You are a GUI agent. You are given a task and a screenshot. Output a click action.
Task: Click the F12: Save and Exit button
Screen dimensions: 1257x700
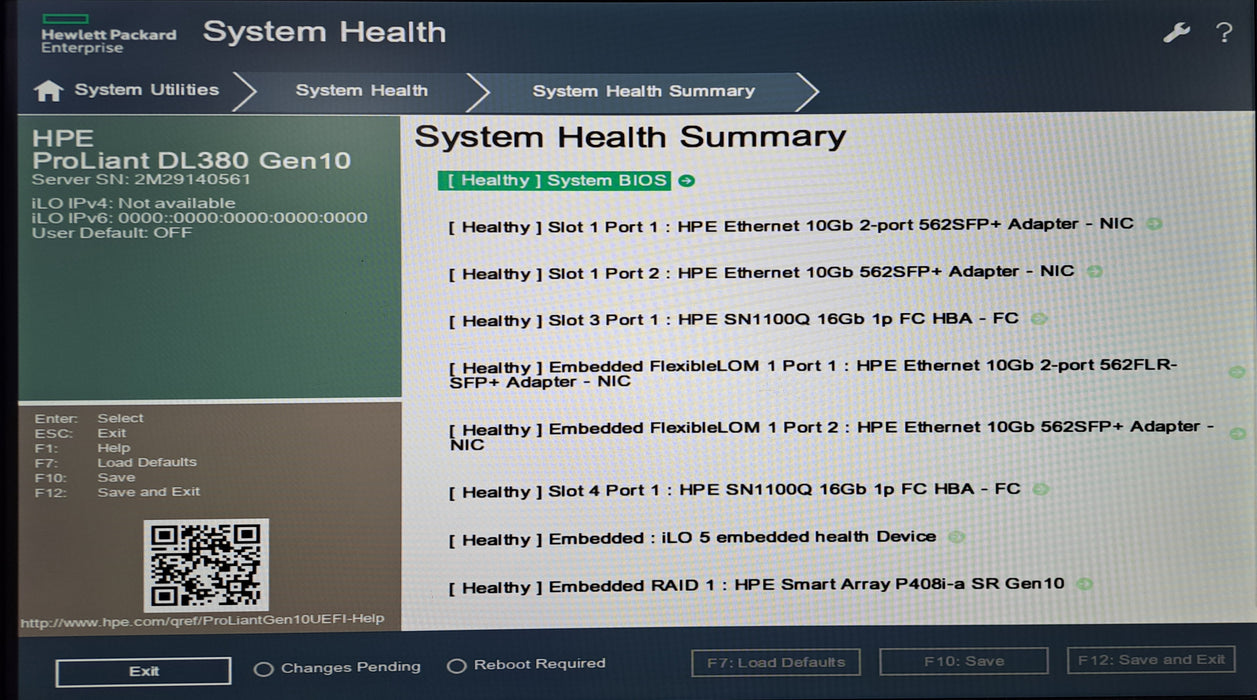[1151, 660]
